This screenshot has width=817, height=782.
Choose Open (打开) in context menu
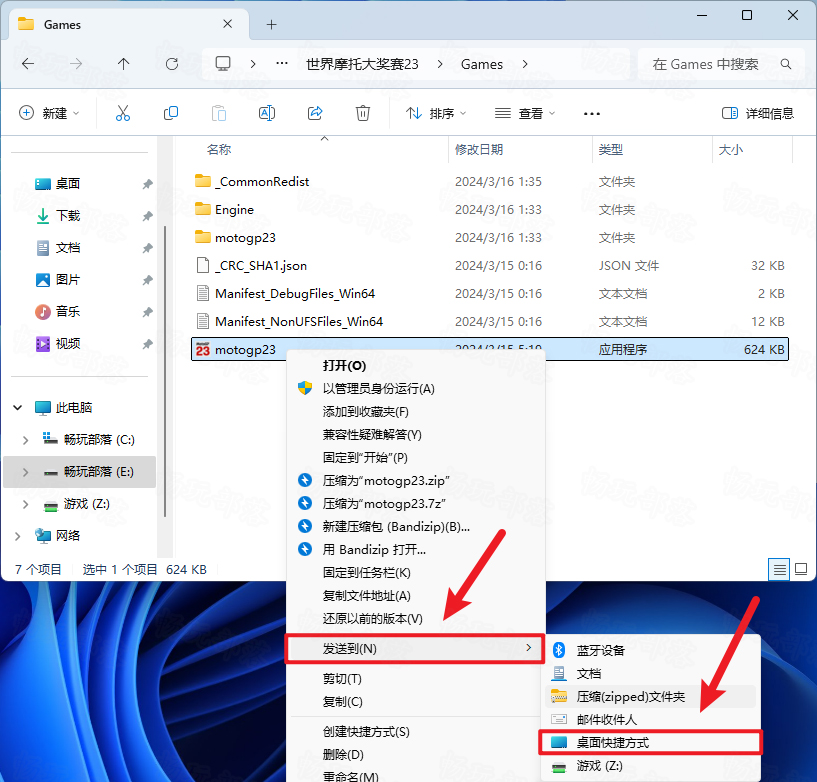(x=415, y=365)
